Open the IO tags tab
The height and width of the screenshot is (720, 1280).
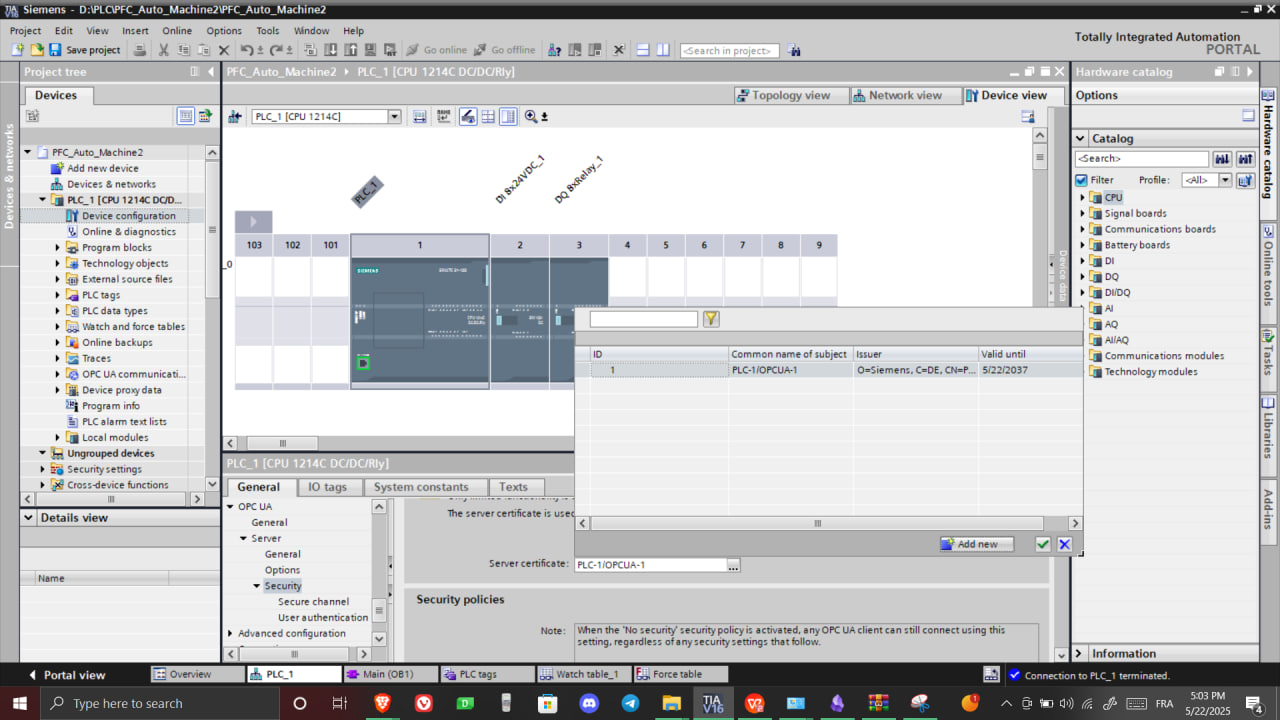coord(327,487)
